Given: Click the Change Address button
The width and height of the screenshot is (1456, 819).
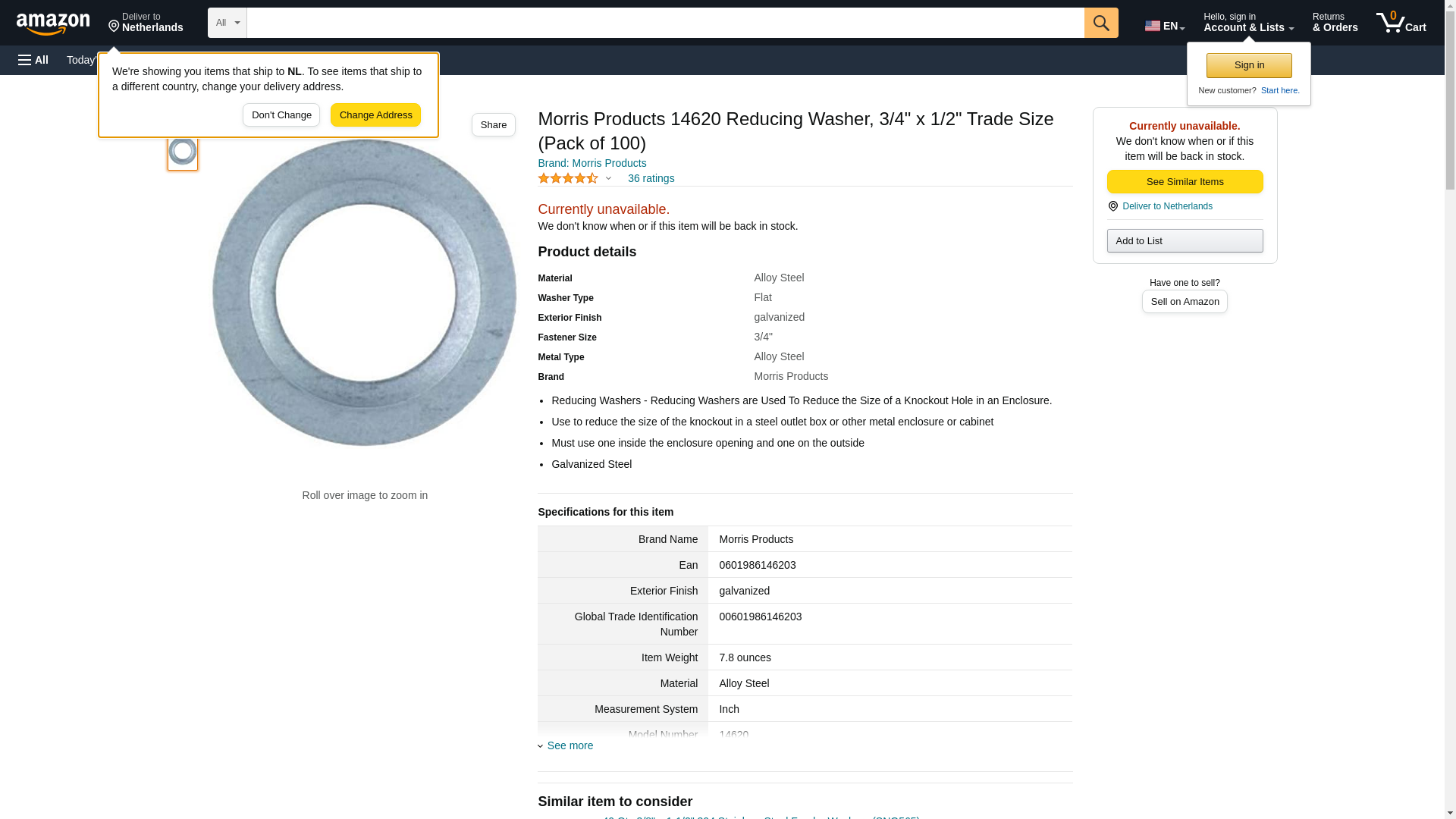Looking at the screenshot, I should 375,115.
